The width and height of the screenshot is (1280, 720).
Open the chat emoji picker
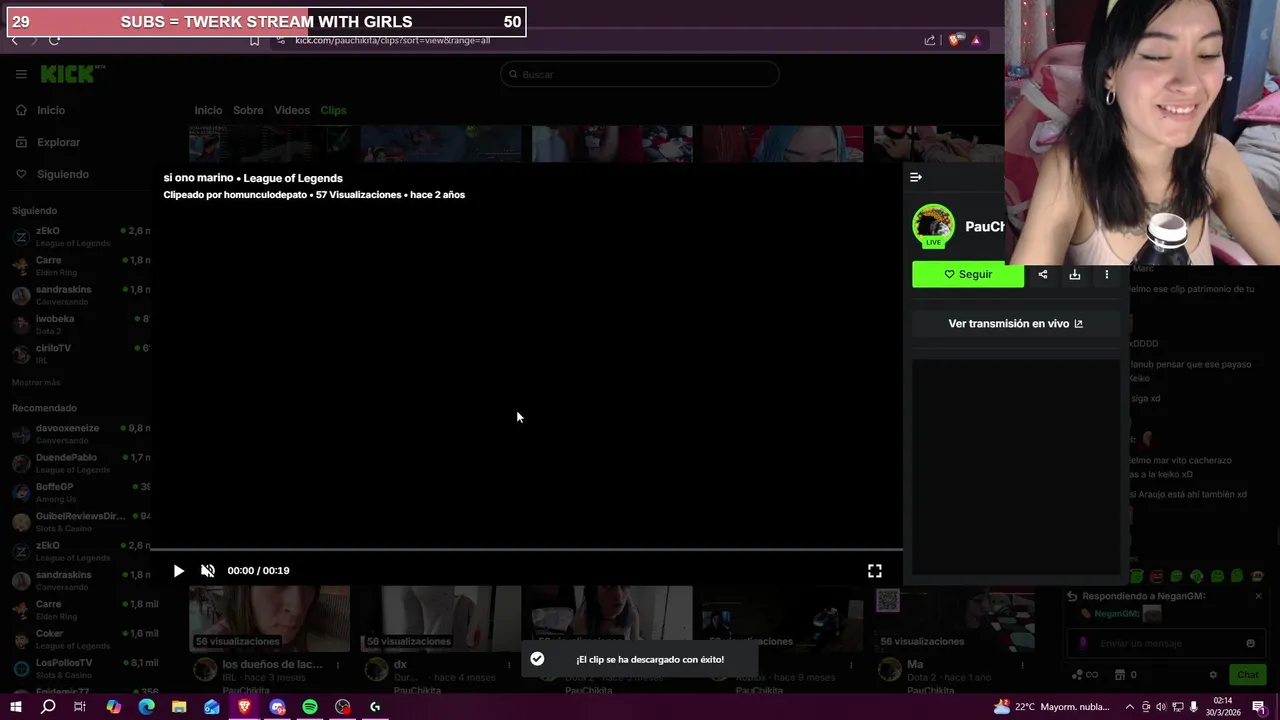(1250, 644)
